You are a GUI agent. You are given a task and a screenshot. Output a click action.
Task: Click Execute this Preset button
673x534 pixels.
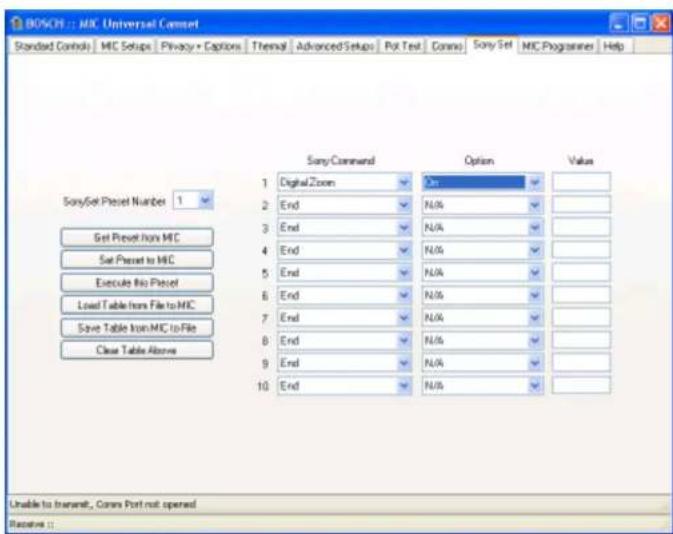tap(137, 282)
